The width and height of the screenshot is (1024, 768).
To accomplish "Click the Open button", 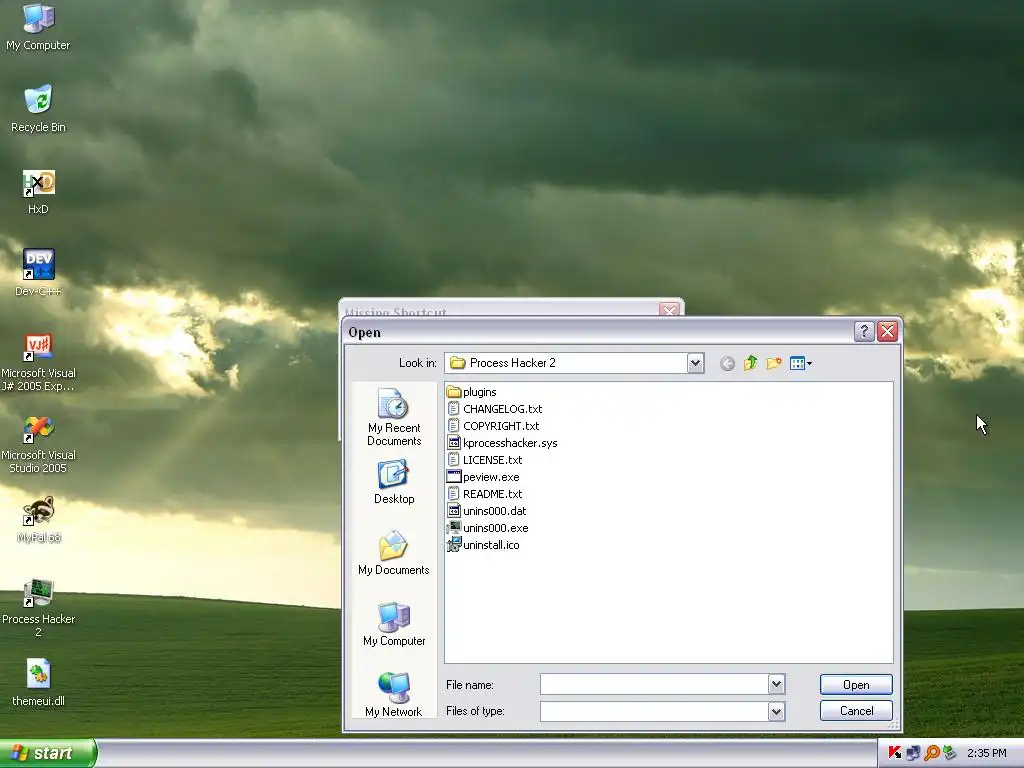I will coord(856,684).
